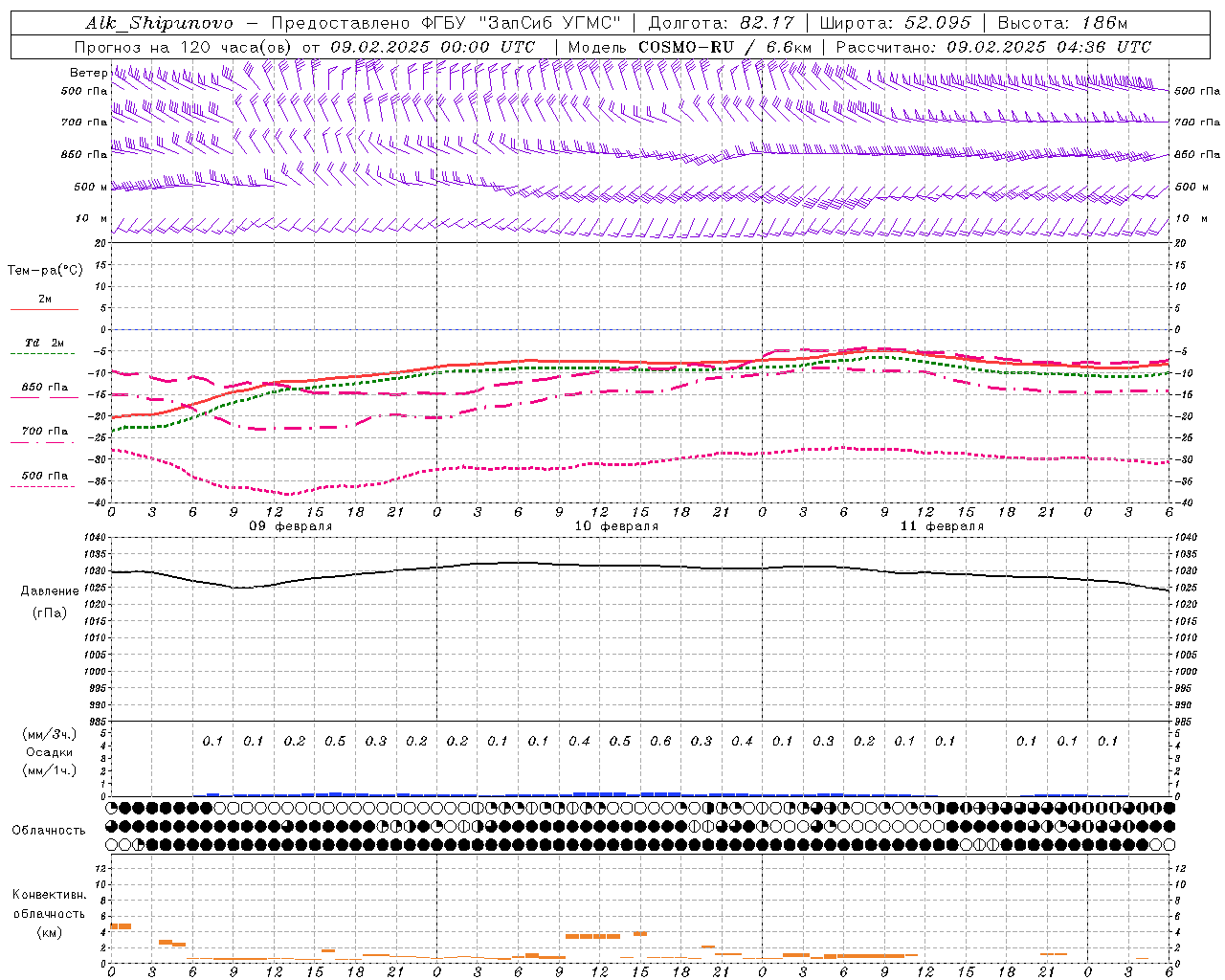Click the left pressure axis value '1040'

click(x=94, y=538)
